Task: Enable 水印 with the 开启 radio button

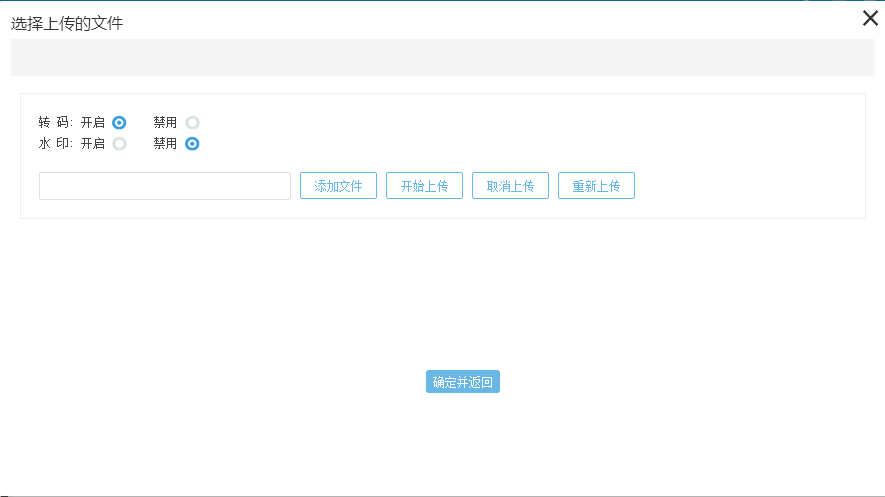Action: tap(119, 144)
